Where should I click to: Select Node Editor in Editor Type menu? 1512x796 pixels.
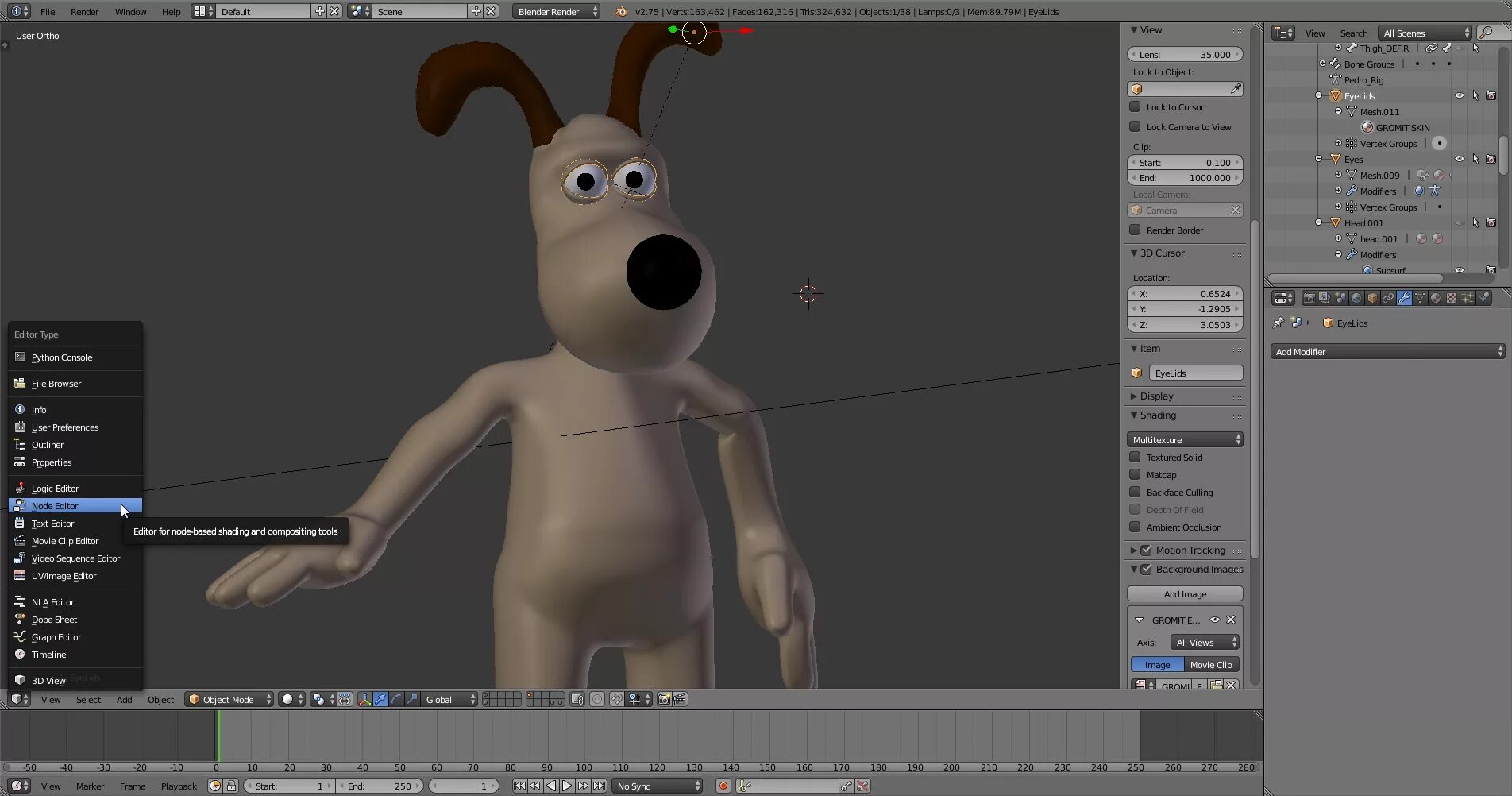75,505
